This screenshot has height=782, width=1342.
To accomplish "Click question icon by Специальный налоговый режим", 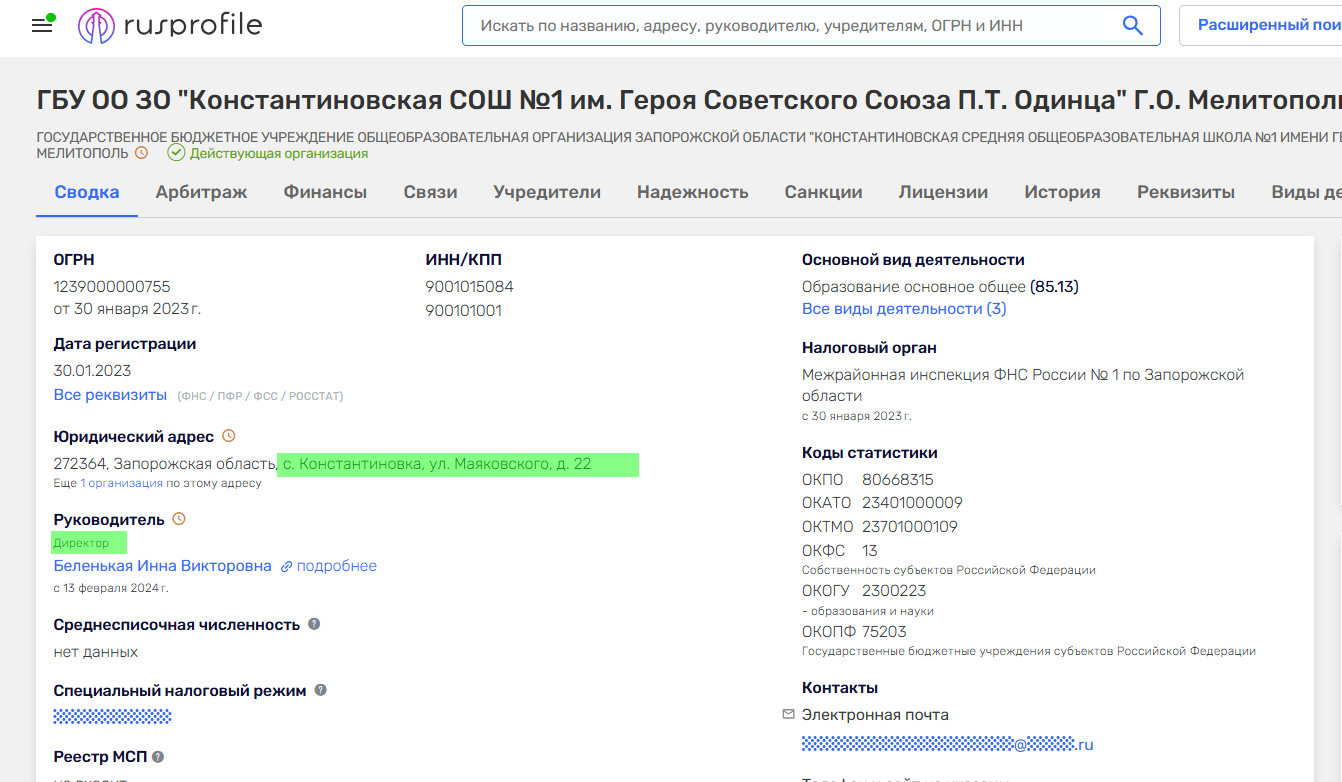I will (321, 690).
